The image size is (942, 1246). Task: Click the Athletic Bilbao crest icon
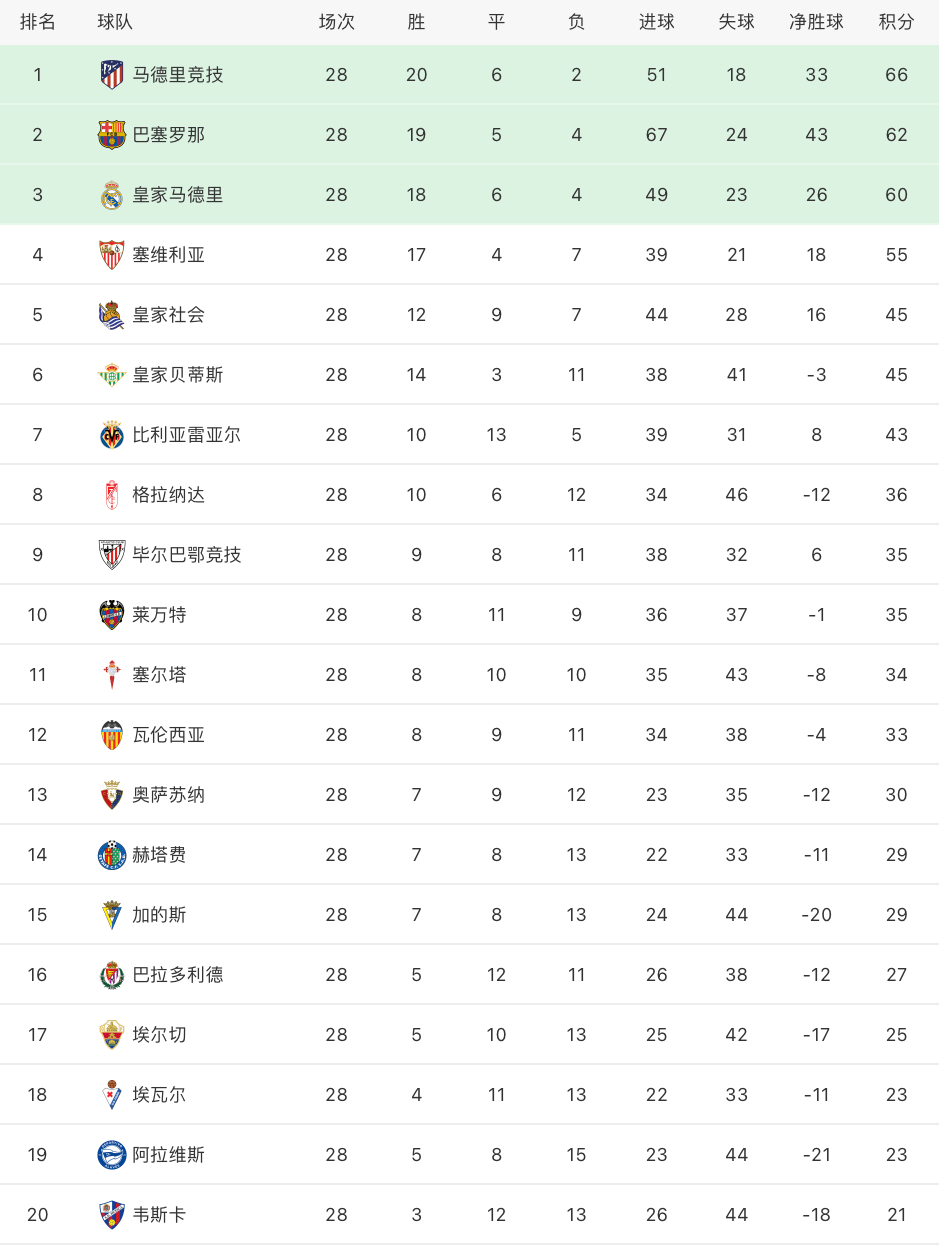pyautogui.click(x=112, y=554)
